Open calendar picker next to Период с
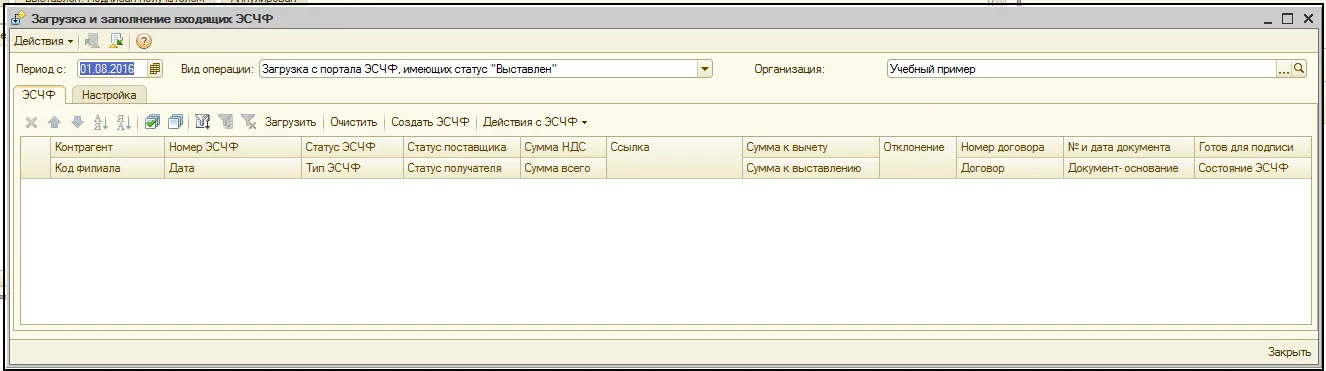 coord(155,69)
